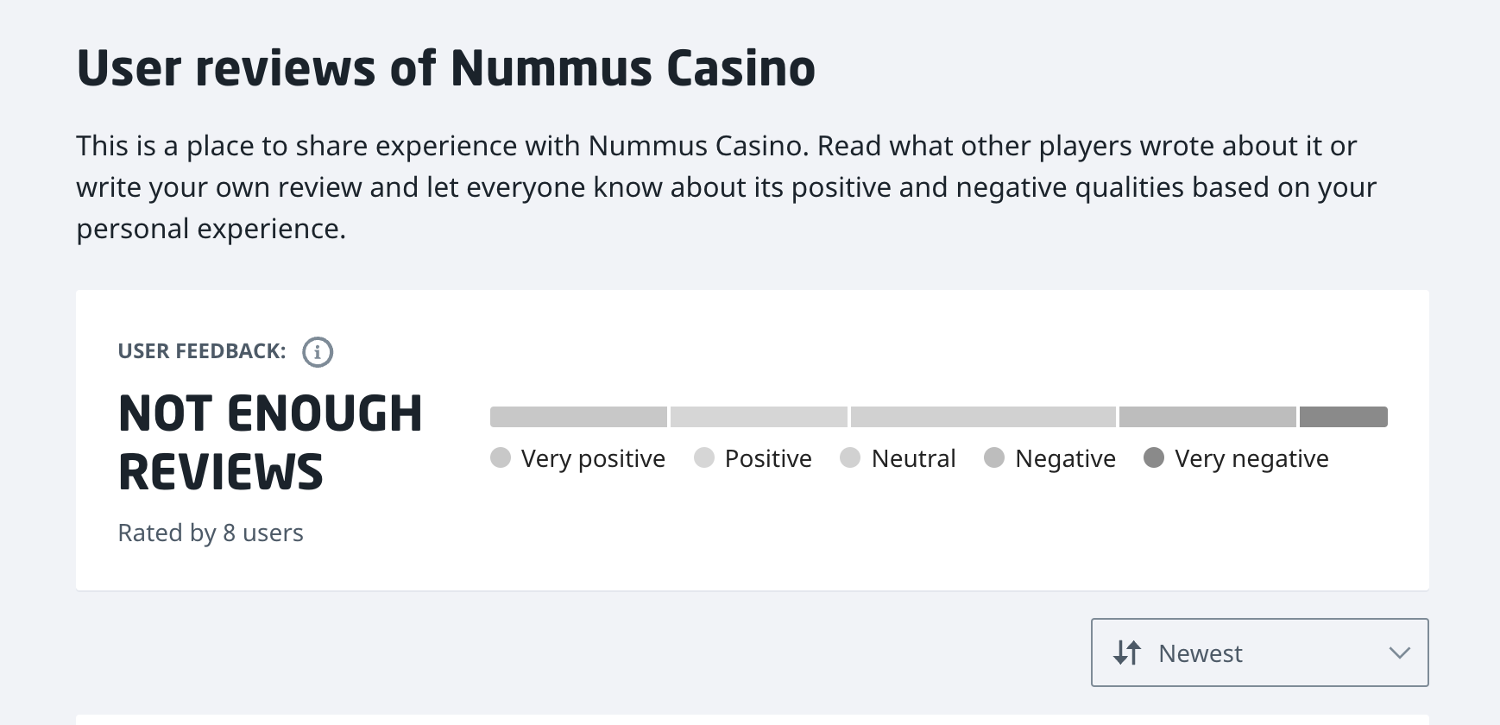The width and height of the screenshot is (1500, 725).
Task: Click the Negative segment of rating bar
Action: (x=1207, y=417)
